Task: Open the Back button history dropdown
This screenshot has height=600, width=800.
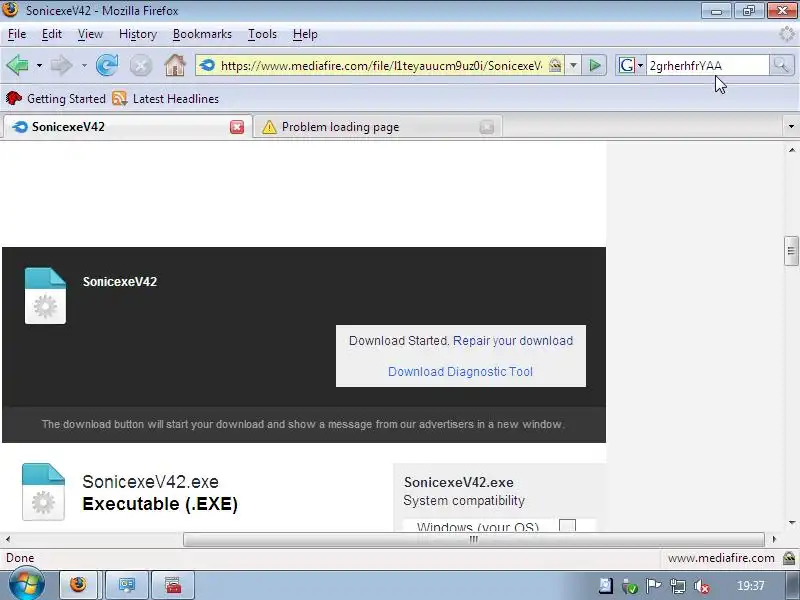Action: [x=39, y=66]
